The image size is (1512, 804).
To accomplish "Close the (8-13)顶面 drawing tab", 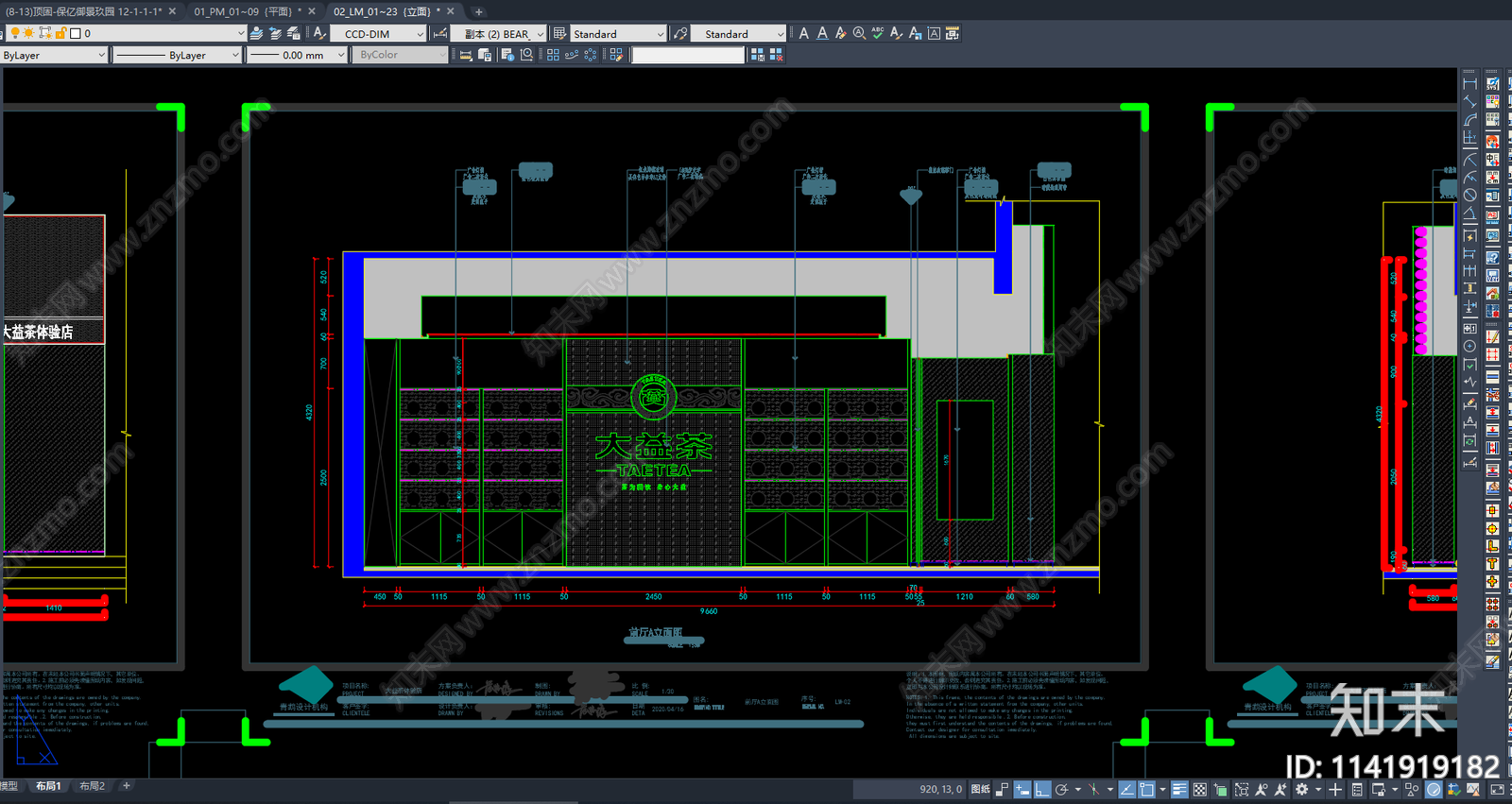I will click(172, 11).
